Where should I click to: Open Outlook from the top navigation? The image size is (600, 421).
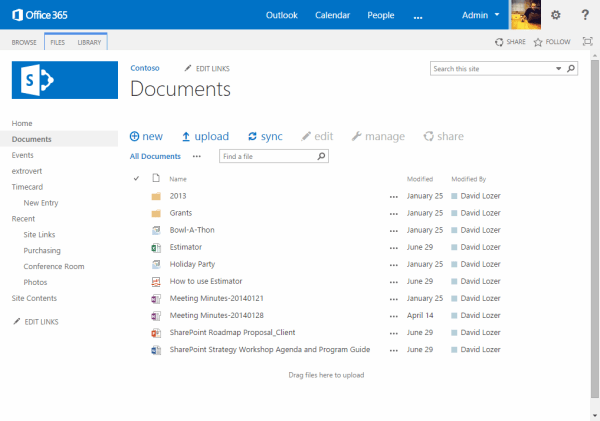282,15
